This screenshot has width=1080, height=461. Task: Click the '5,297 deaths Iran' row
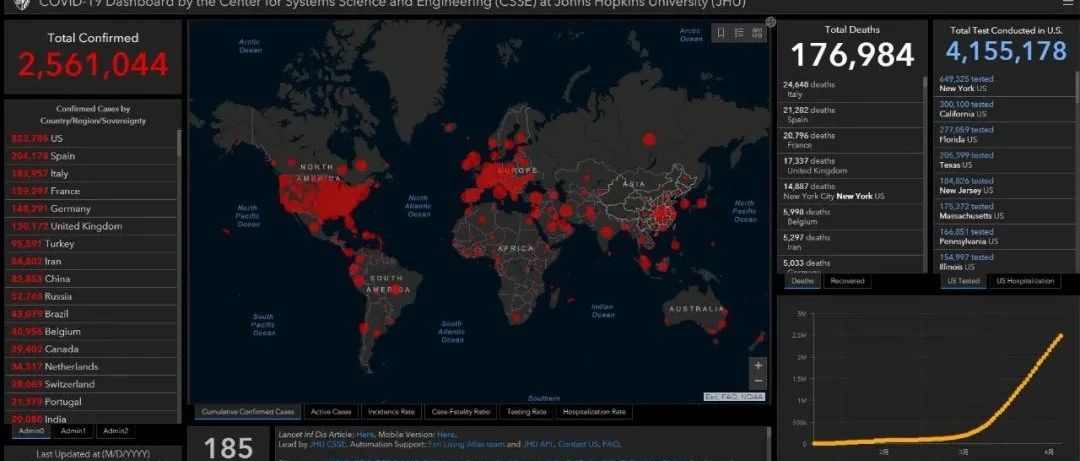click(x=850, y=243)
